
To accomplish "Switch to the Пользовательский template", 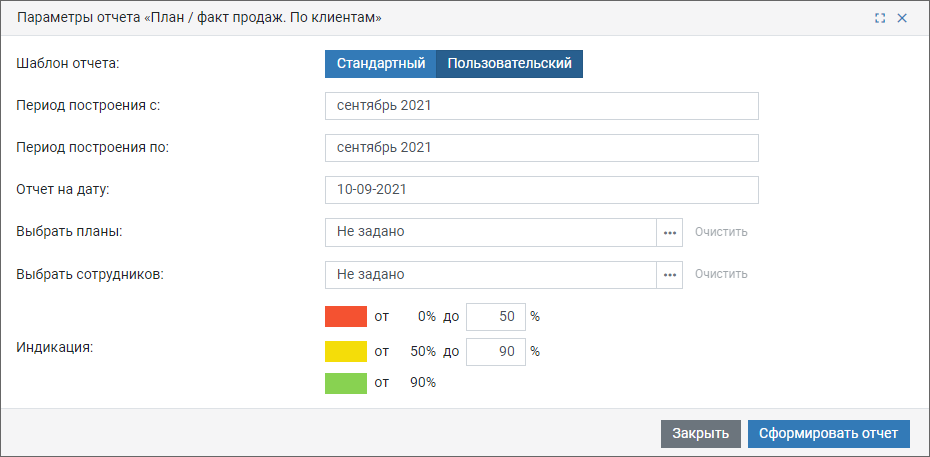I will 509,64.
